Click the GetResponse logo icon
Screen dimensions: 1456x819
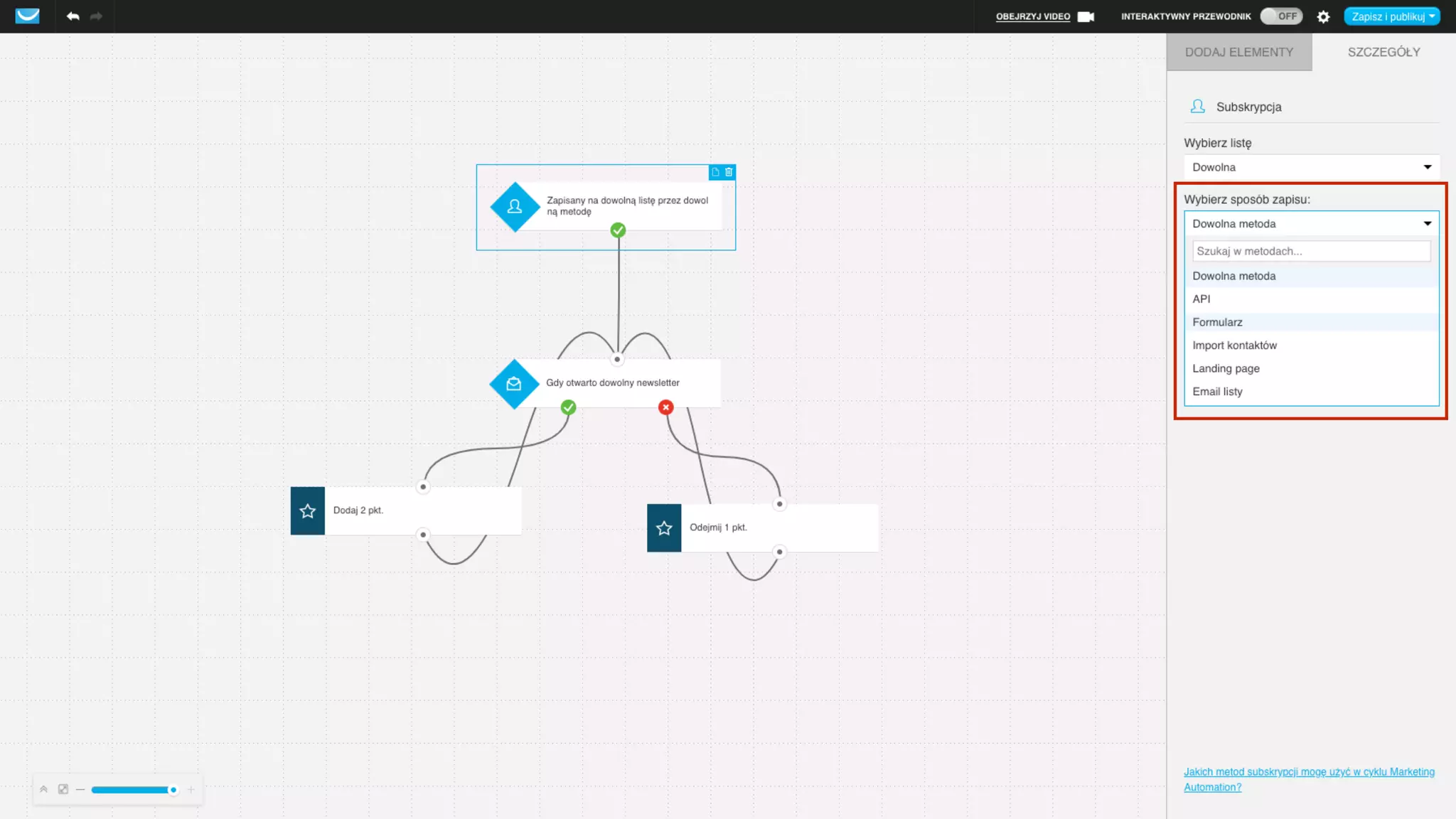[27, 16]
